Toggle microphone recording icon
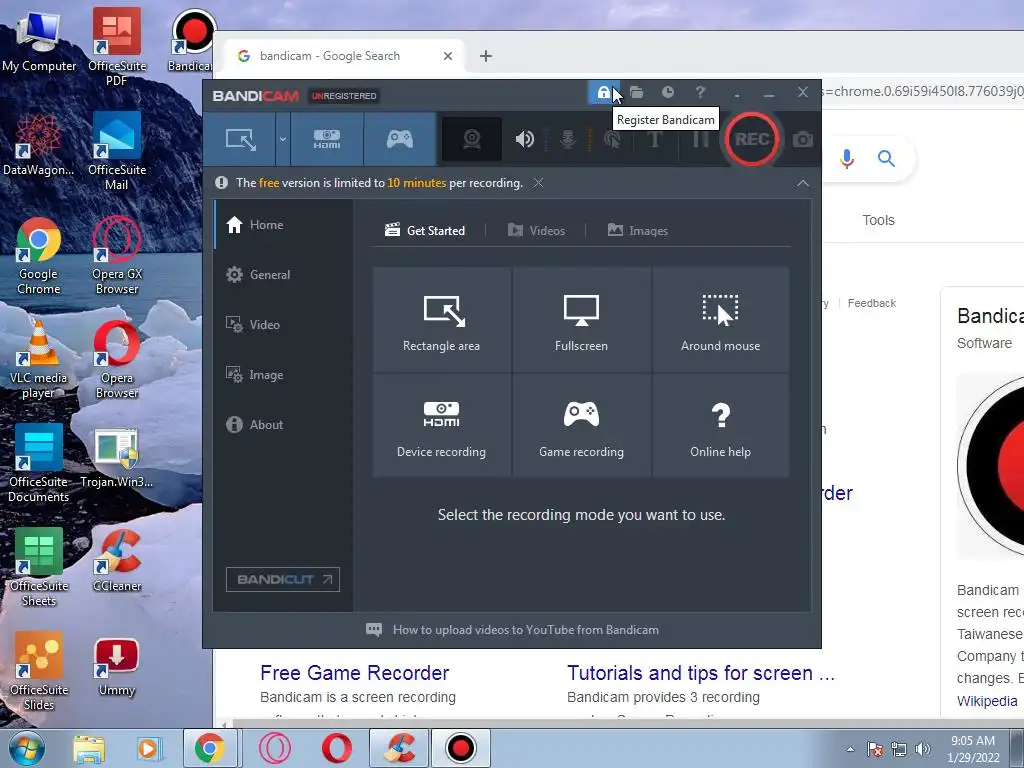This screenshot has width=1024, height=768. point(568,139)
